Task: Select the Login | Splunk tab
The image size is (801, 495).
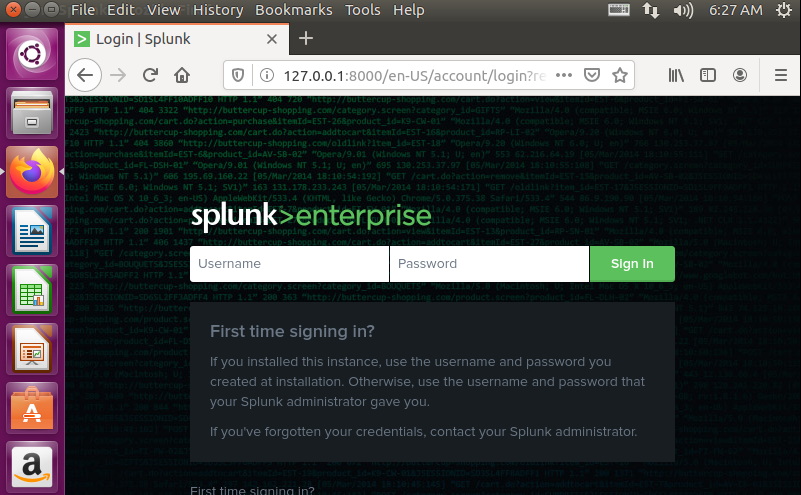Action: click(x=177, y=39)
